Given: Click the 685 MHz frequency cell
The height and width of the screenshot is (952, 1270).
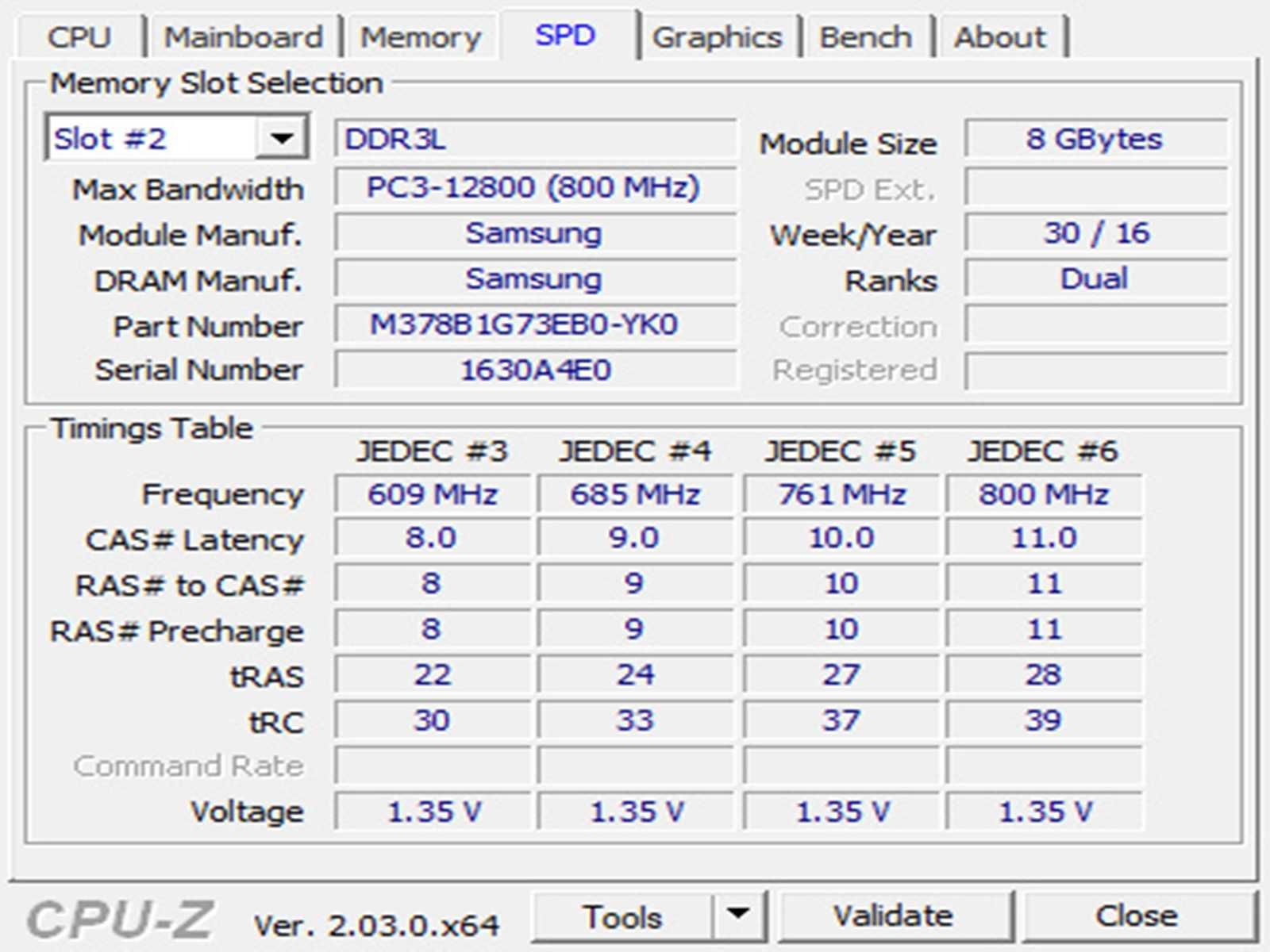Looking at the screenshot, I should click(635, 494).
